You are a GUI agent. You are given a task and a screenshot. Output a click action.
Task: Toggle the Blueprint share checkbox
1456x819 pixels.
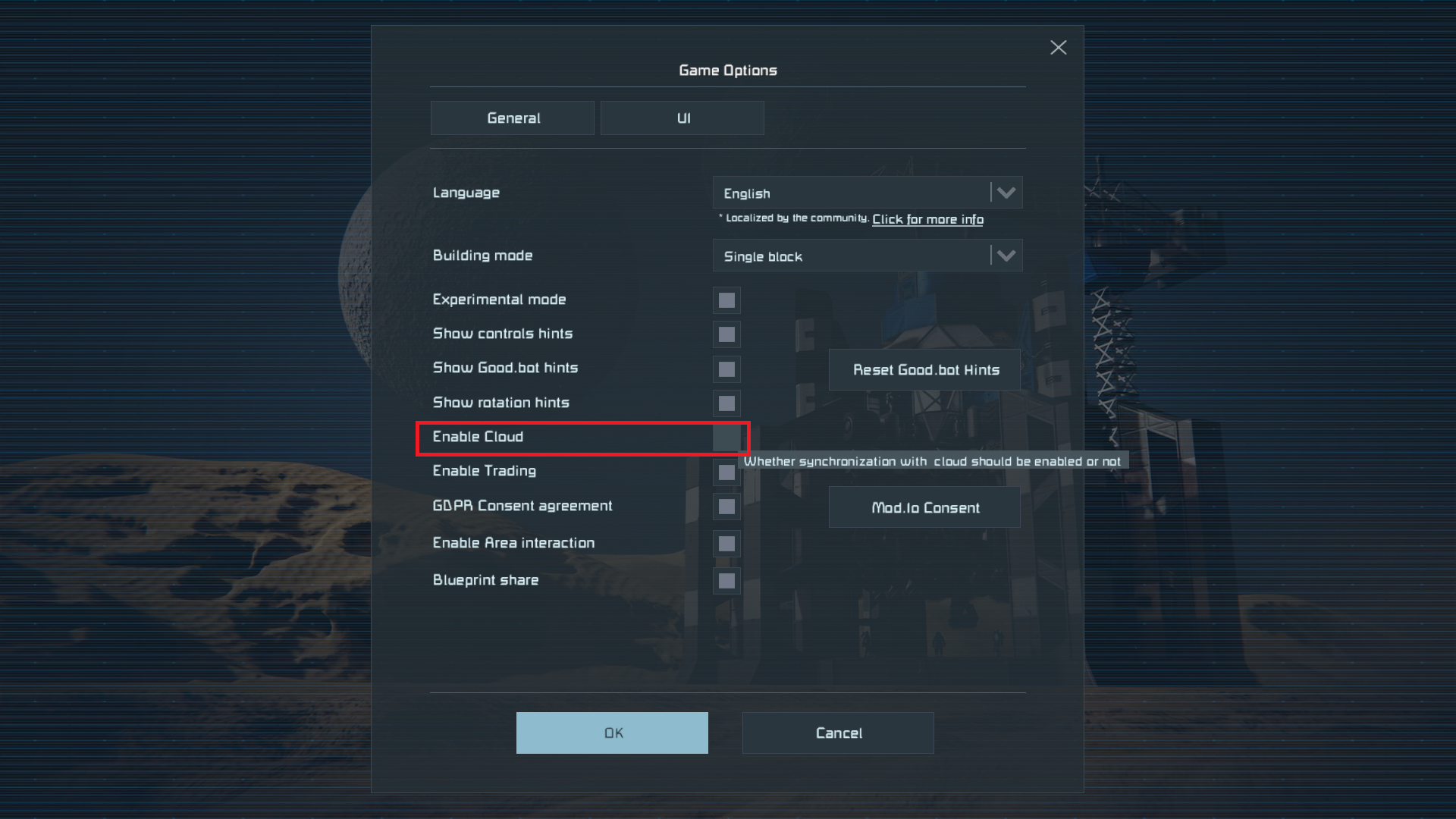click(x=726, y=581)
